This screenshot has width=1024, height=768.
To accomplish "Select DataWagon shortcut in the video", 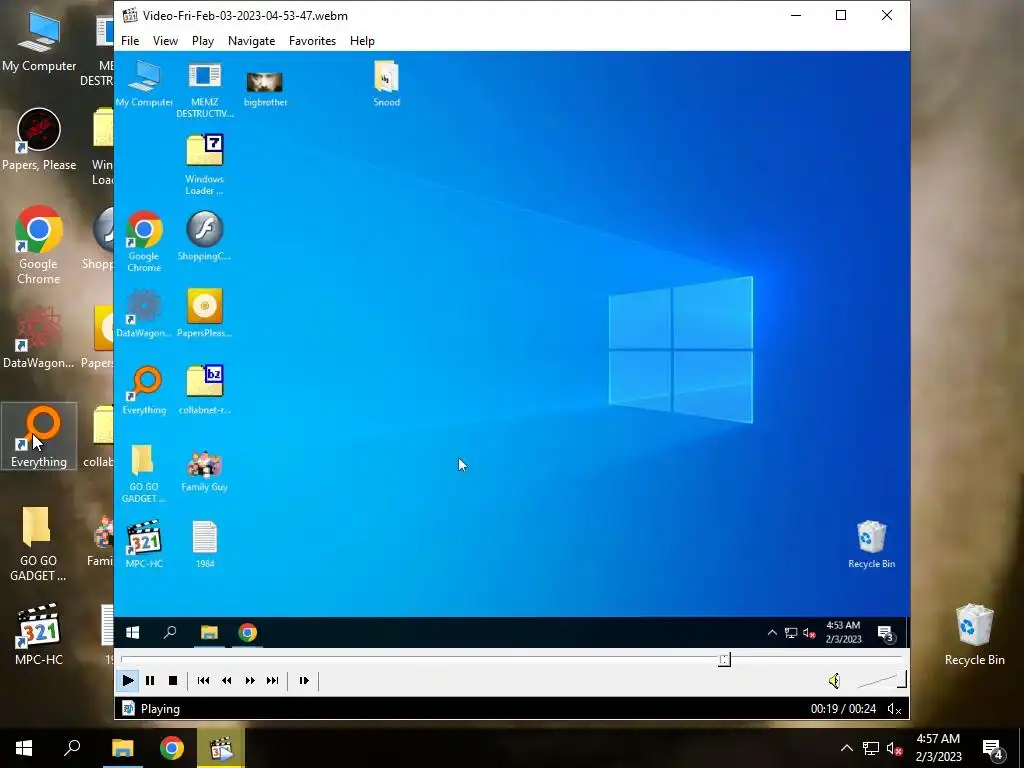I will [x=144, y=313].
